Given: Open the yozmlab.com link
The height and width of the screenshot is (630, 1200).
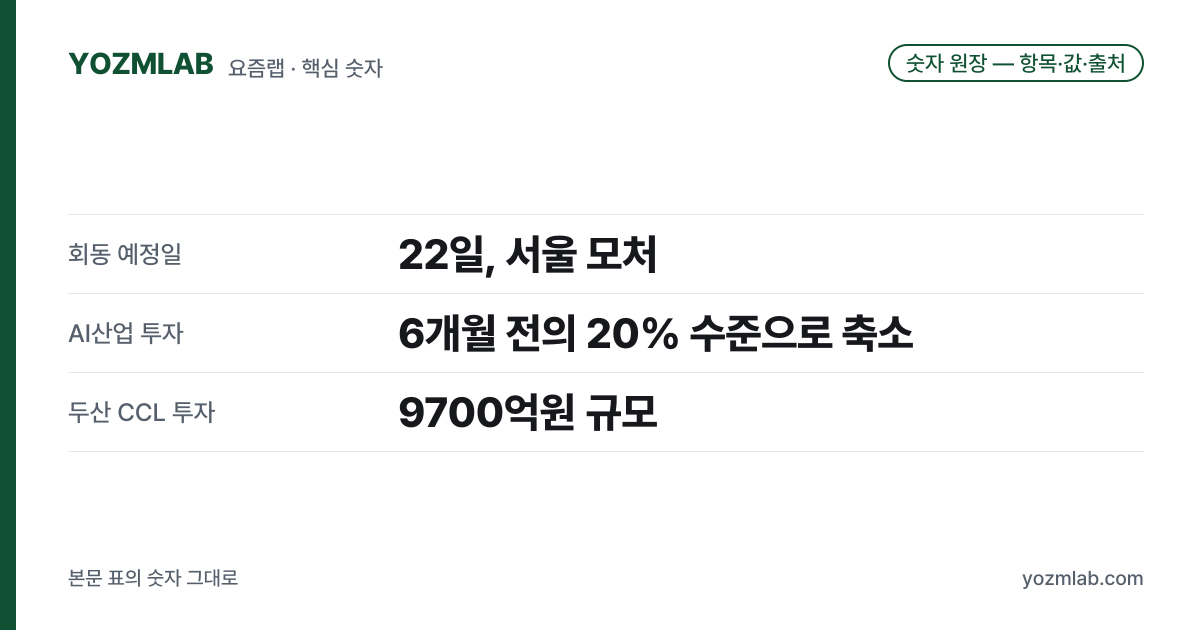Looking at the screenshot, I should pos(1082,579).
